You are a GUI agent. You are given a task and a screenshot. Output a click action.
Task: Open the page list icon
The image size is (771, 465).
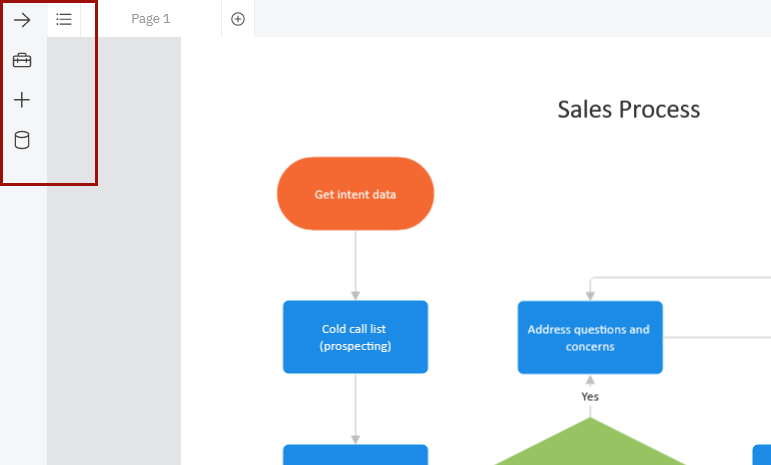coord(64,19)
